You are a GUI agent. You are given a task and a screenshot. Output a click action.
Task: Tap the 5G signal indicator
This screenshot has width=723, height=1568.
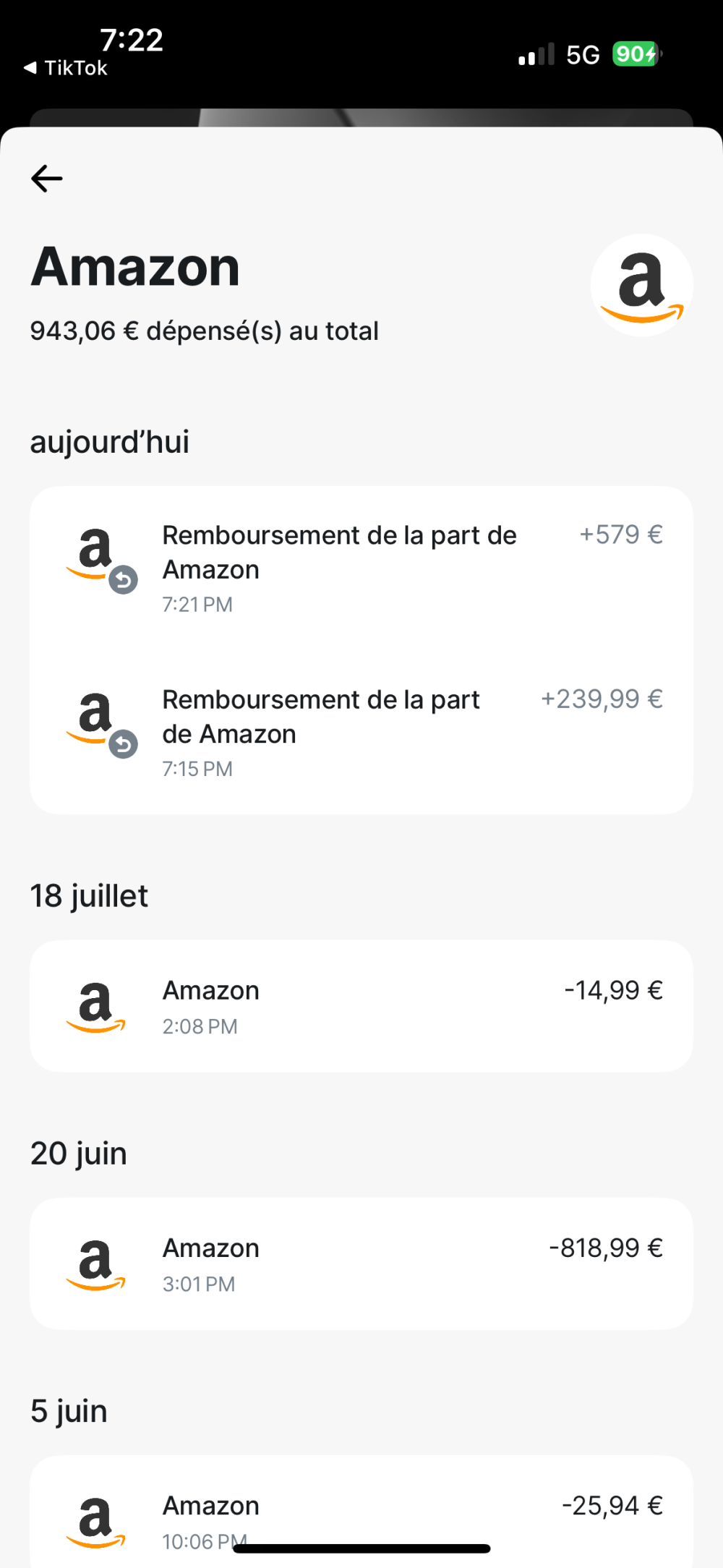[x=583, y=55]
